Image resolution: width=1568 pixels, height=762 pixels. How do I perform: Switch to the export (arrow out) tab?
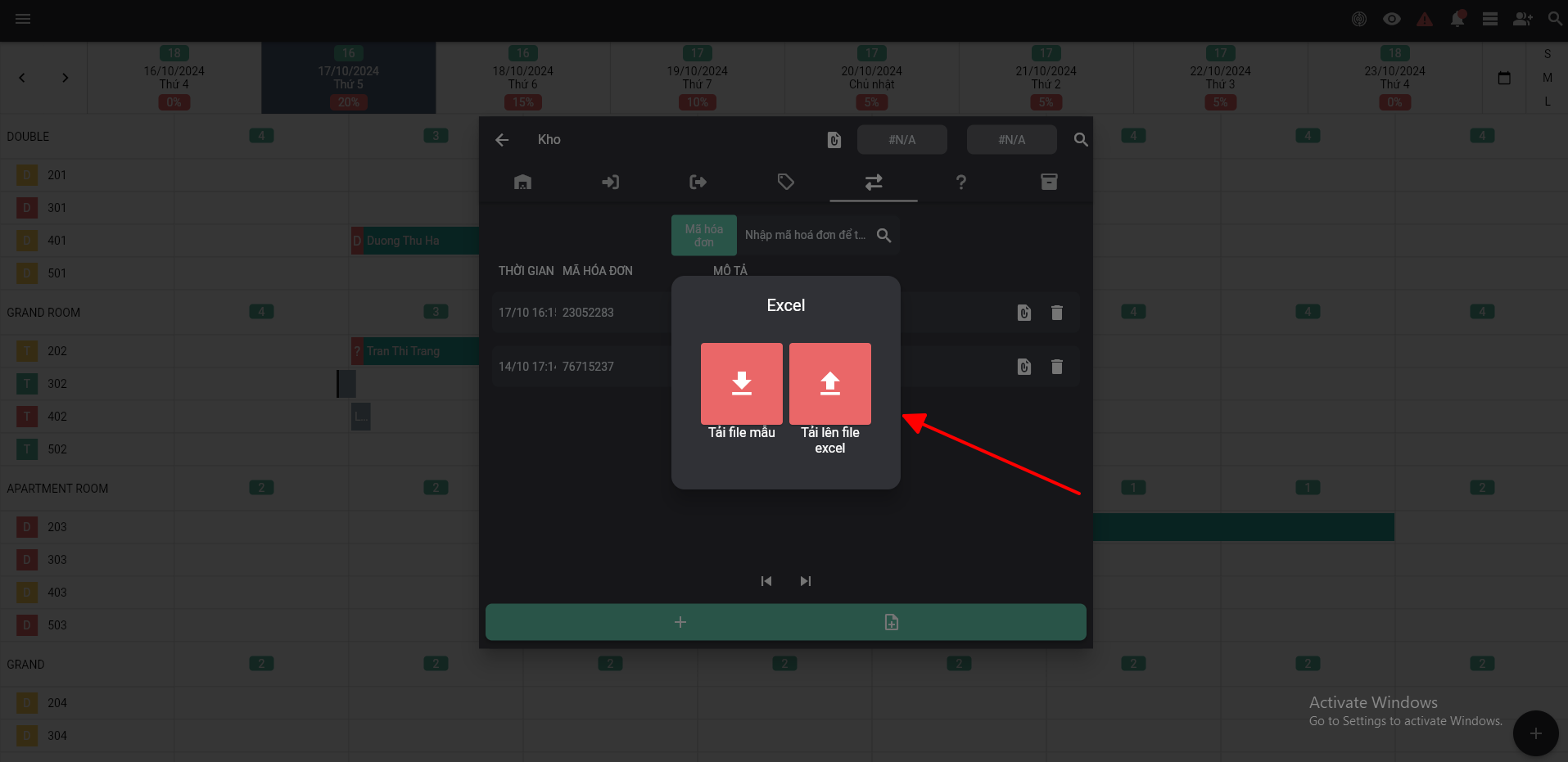(698, 182)
